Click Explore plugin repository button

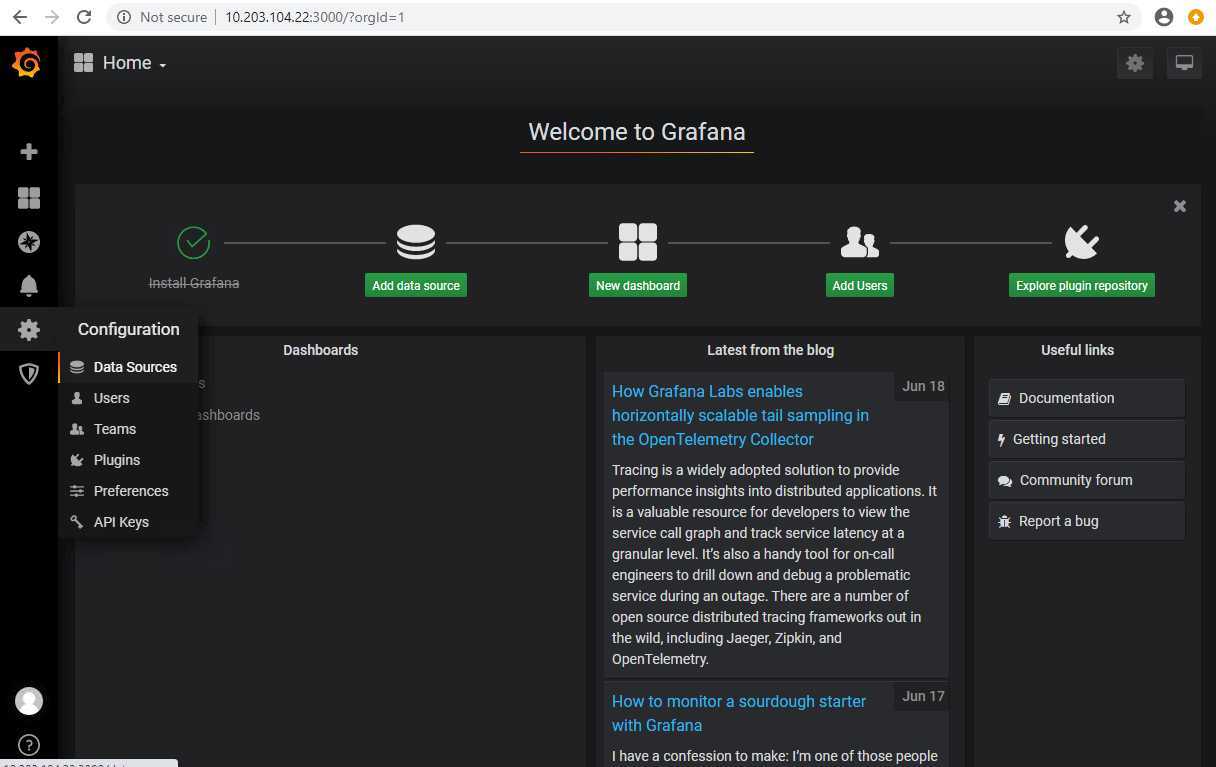pyautogui.click(x=1082, y=285)
